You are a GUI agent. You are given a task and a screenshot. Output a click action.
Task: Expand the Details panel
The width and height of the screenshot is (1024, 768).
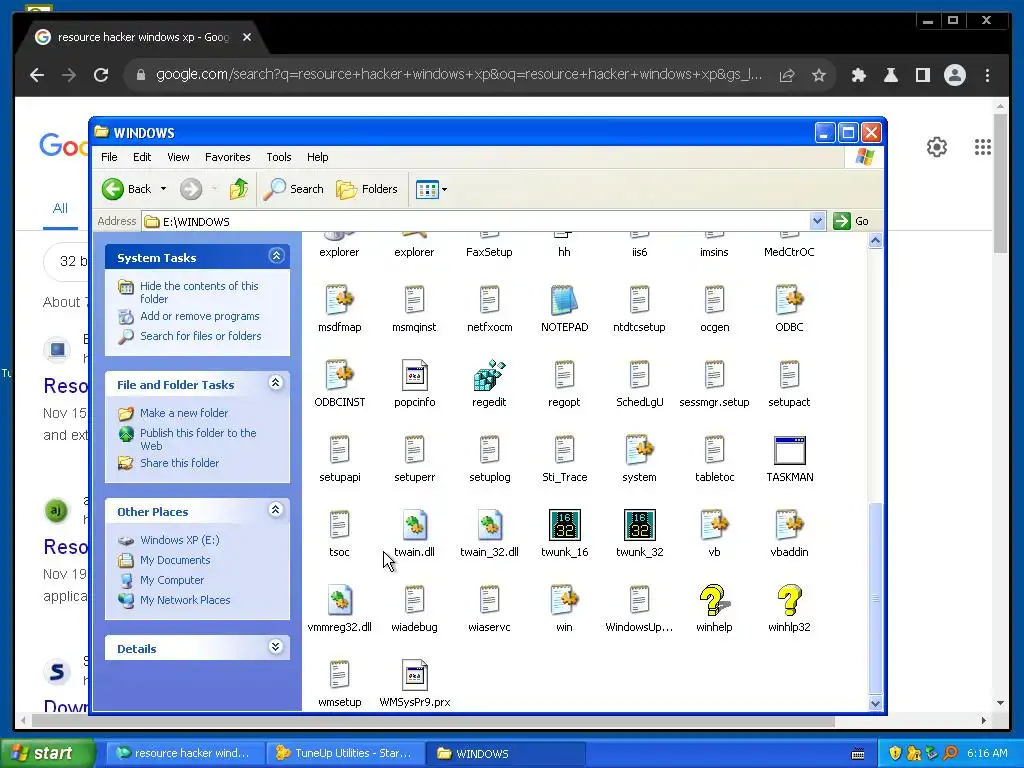pyautogui.click(x=276, y=647)
